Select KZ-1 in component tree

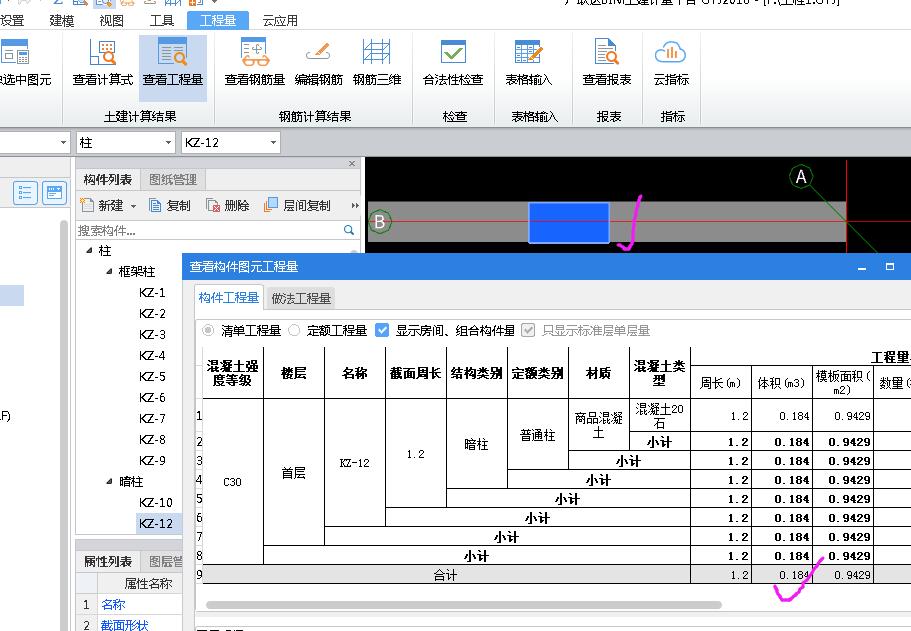click(x=152, y=292)
